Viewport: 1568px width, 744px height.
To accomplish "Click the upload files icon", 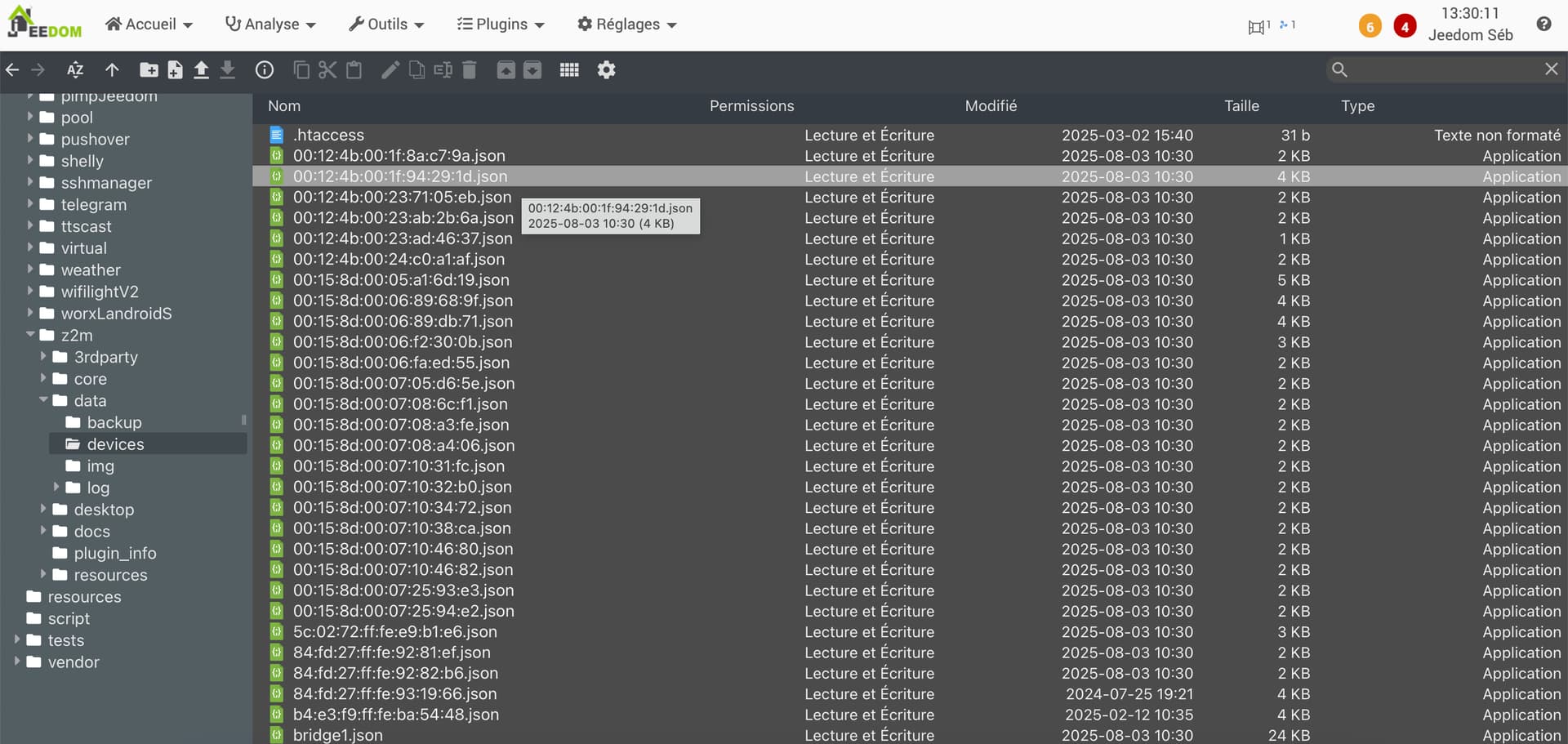I will [x=201, y=70].
